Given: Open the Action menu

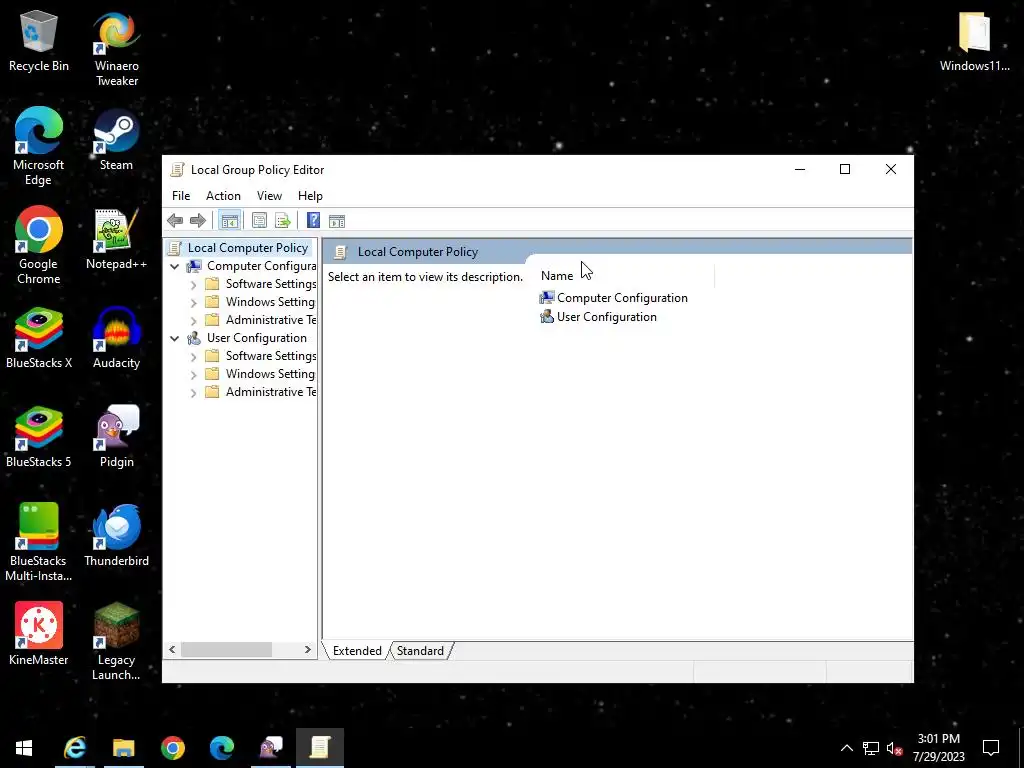Looking at the screenshot, I should tap(223, 196).
